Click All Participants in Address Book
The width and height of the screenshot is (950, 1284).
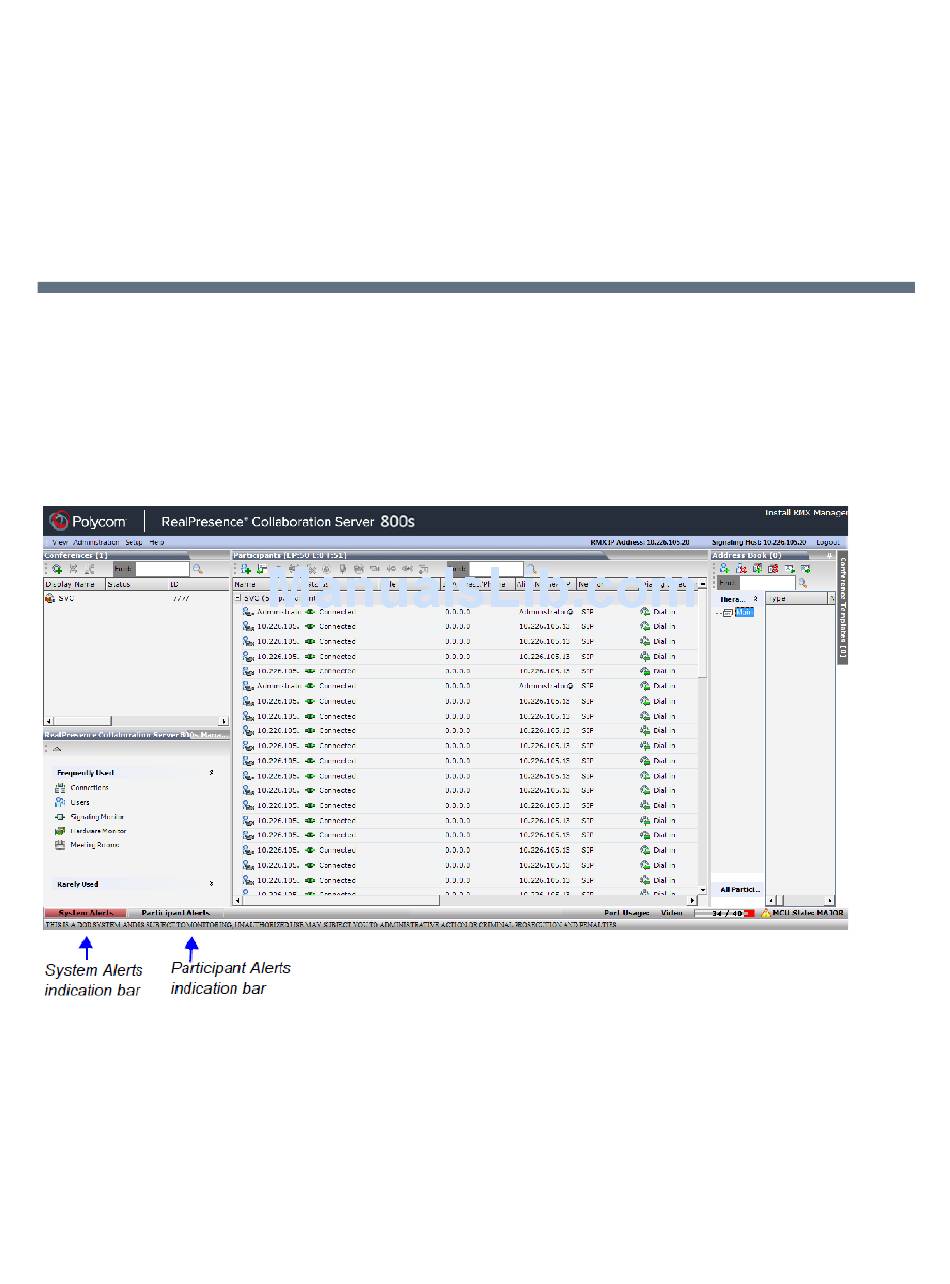[741, 889]
